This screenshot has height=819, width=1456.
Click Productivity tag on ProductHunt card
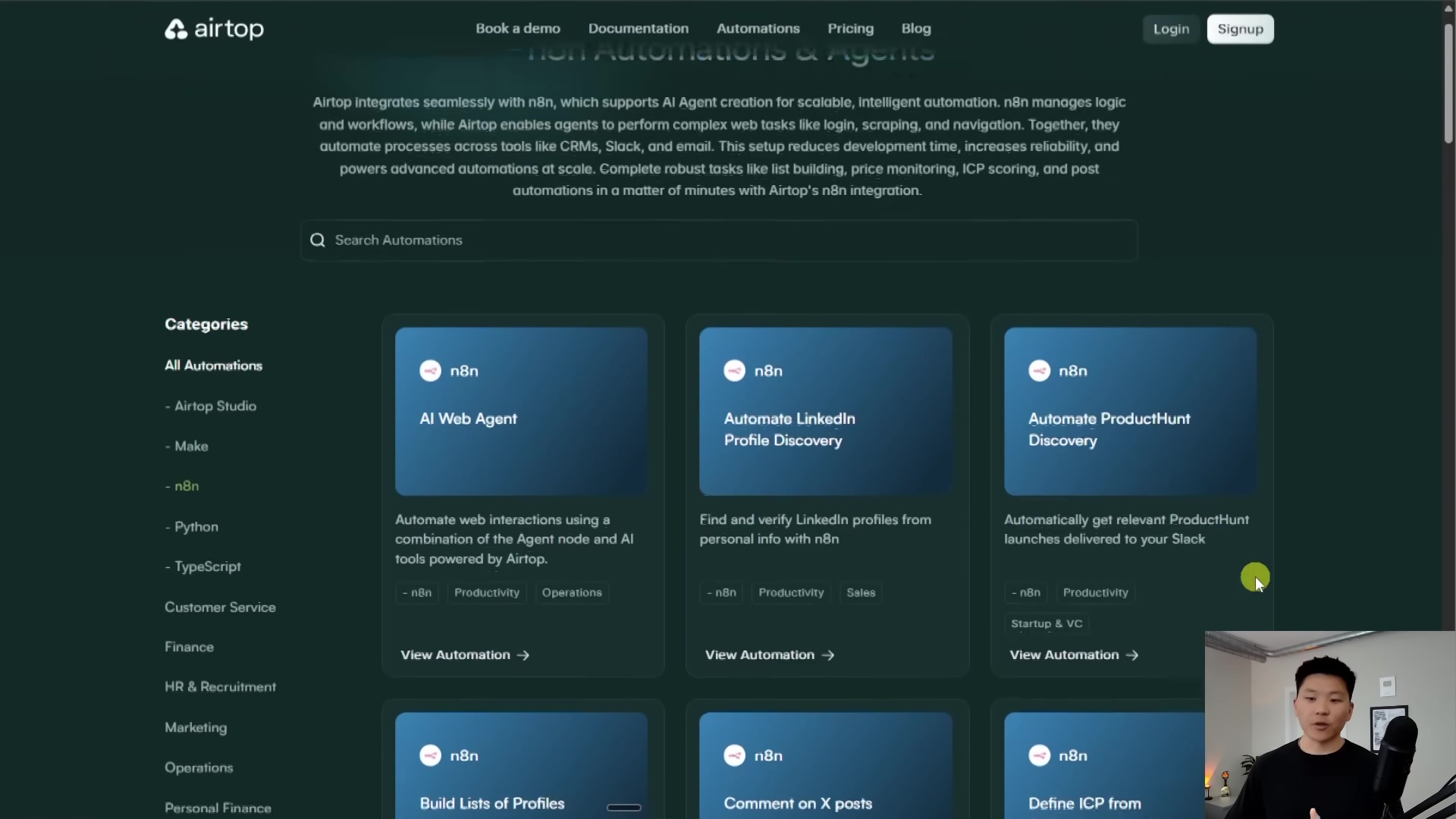point(1095,593)
